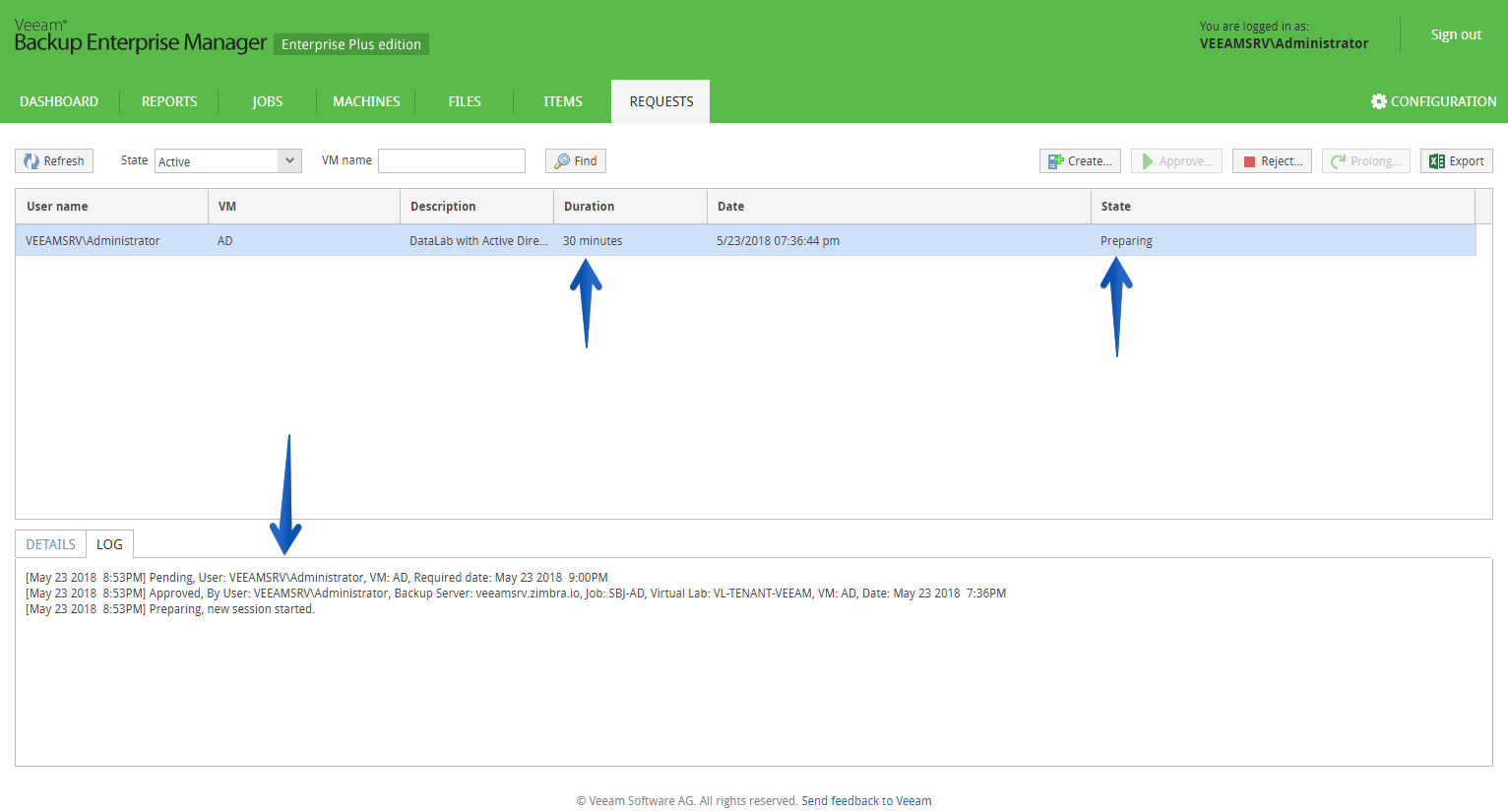Go to the Jobs tab
This screenshot has height=812, width=1508.
[268, 101]
